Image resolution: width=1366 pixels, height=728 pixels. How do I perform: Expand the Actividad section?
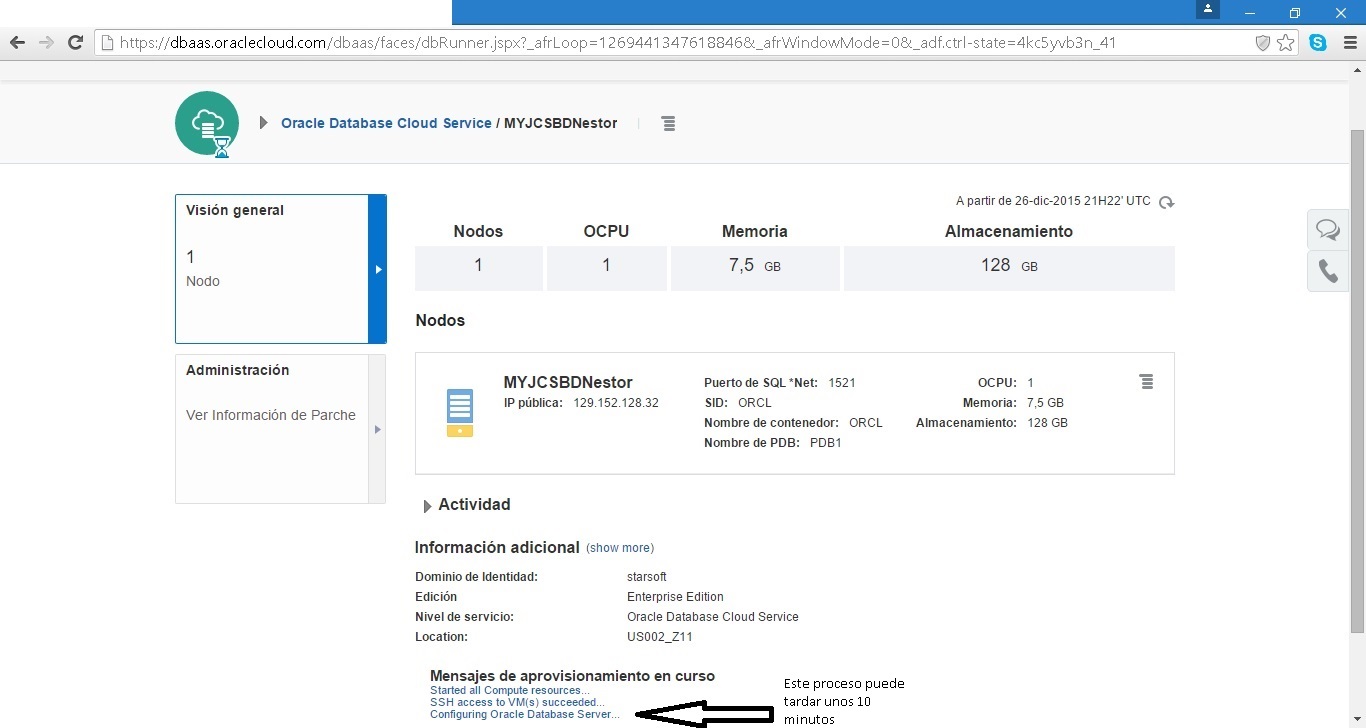click(429, 506)
